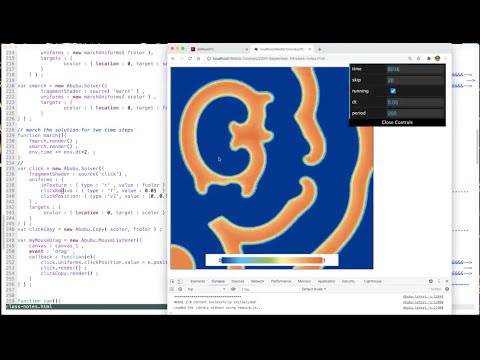The image size is (480, 360).
Task: Click the site info icon in address bar
Action: click(209, 58)
